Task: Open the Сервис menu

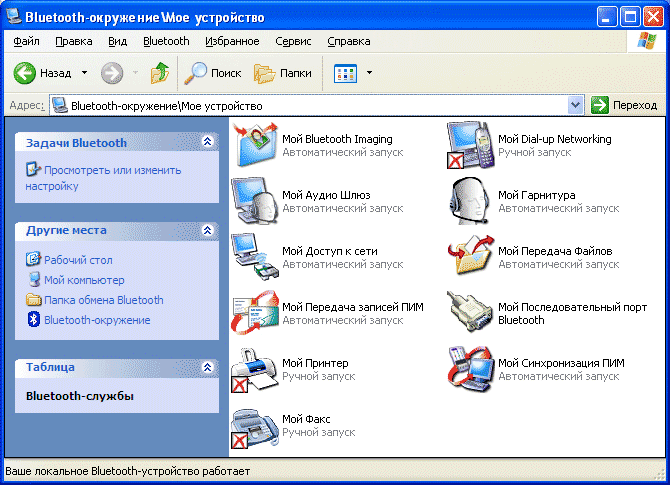Action: tap(293, 41)
